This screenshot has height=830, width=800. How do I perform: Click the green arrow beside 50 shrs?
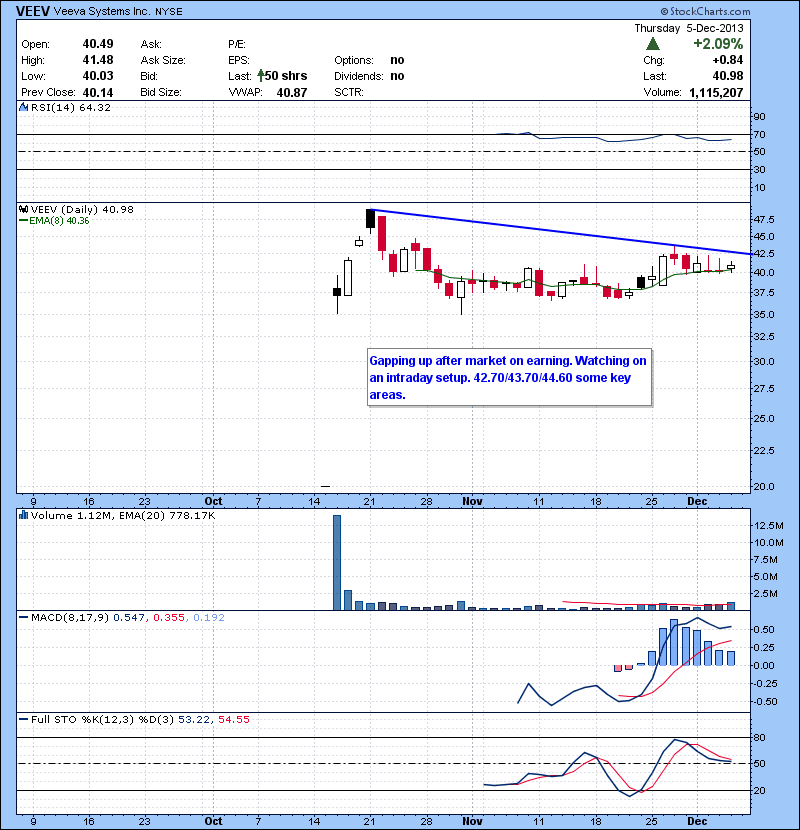pos(260,76)
